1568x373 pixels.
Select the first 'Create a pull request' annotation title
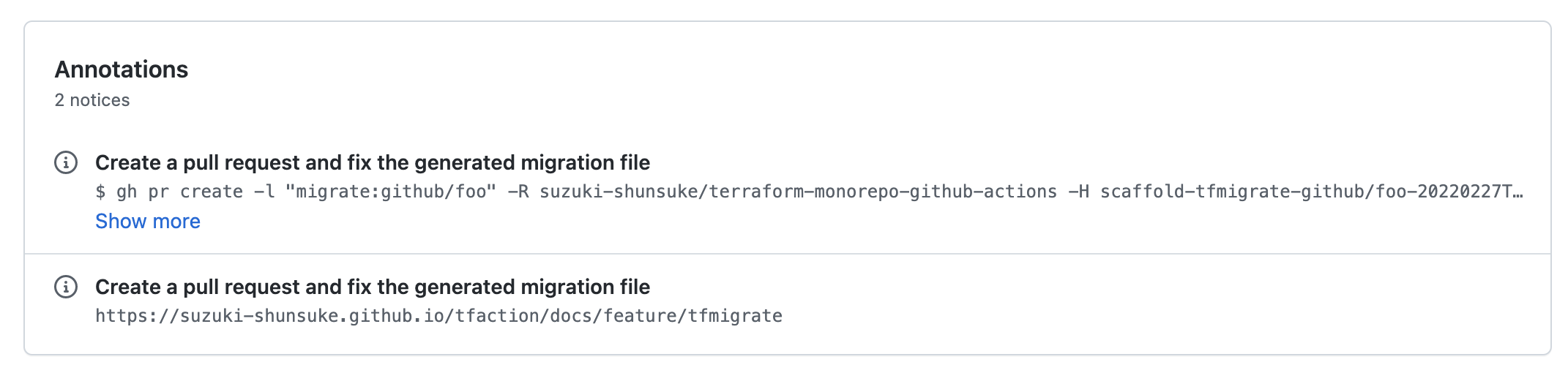pos(373,162)
